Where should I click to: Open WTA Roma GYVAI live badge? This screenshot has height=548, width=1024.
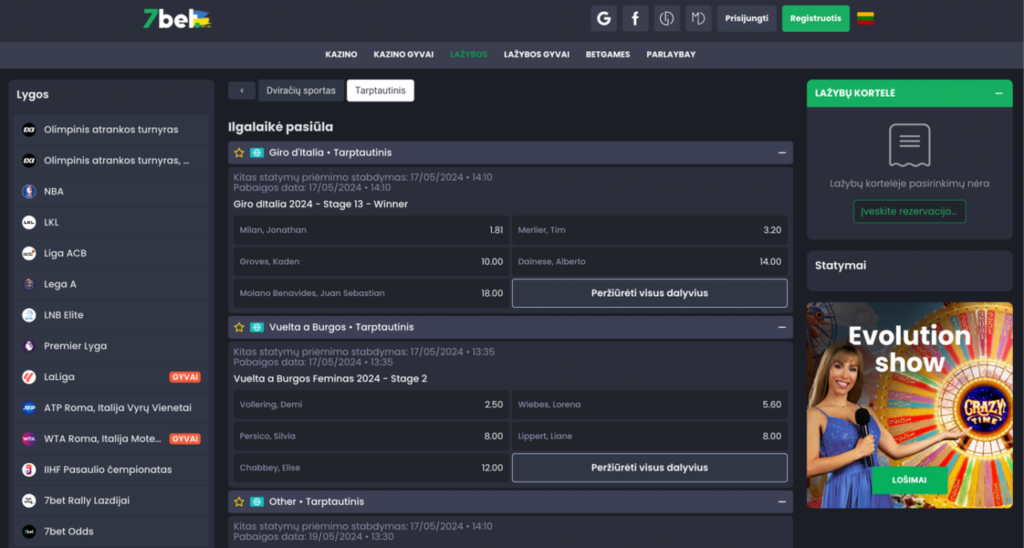coord(185,439)
